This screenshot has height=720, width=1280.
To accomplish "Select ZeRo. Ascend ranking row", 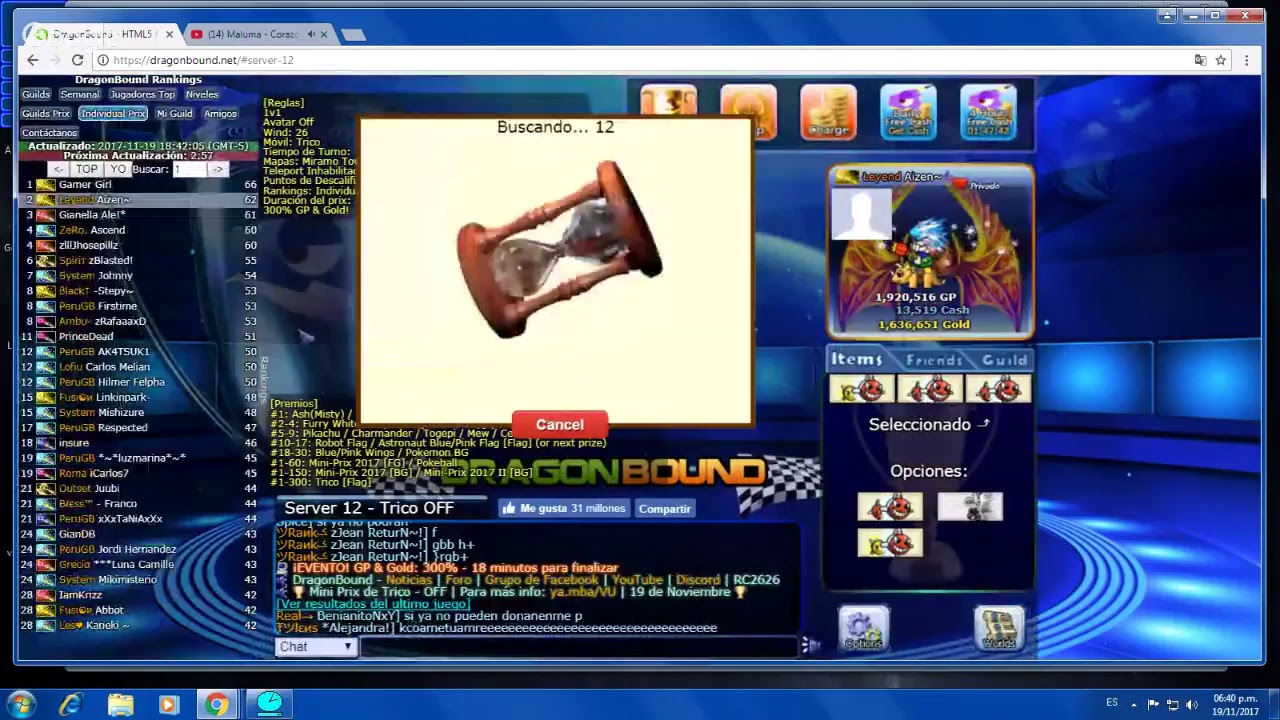I will [x=140, y=230].
